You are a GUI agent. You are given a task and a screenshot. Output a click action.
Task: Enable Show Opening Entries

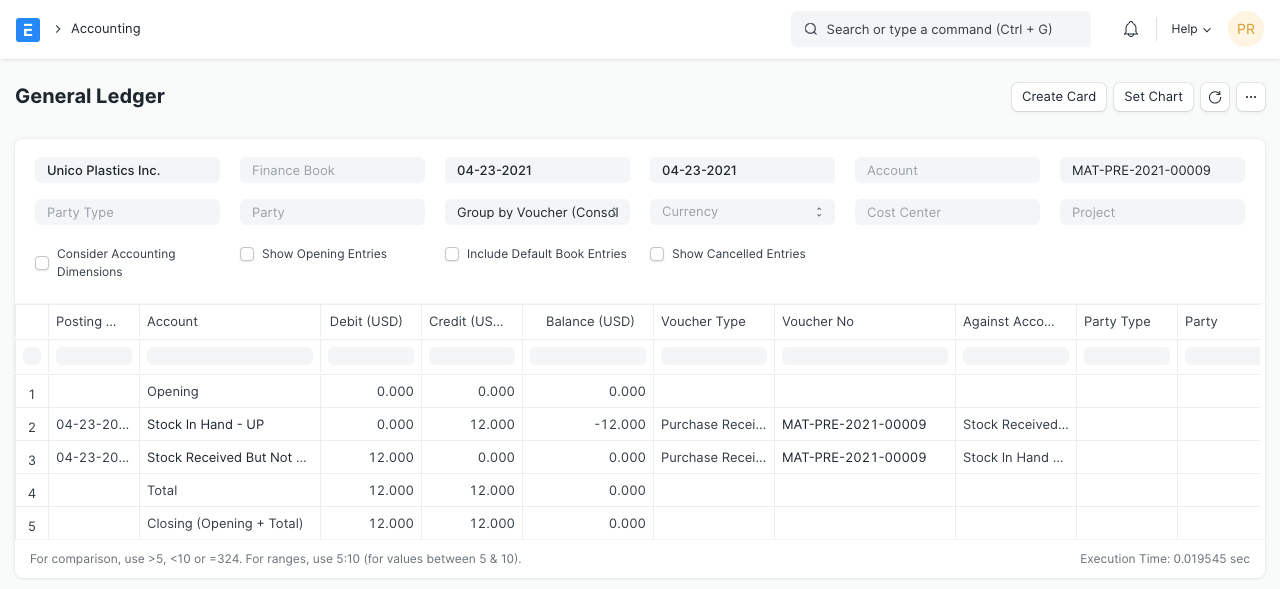point(247,254)
